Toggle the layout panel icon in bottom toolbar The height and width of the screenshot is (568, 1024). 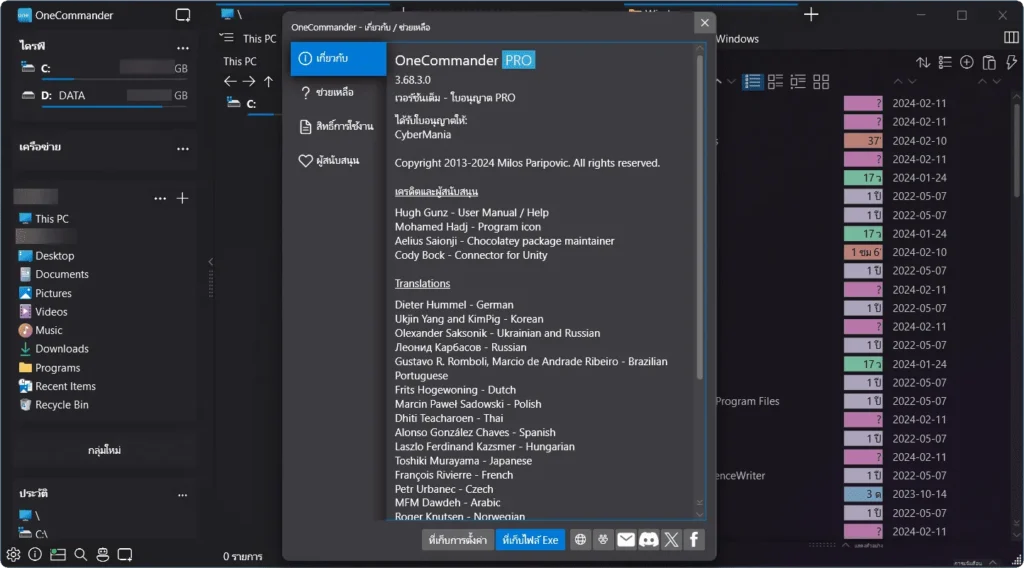pyautogui.click(x=58, y=554)
